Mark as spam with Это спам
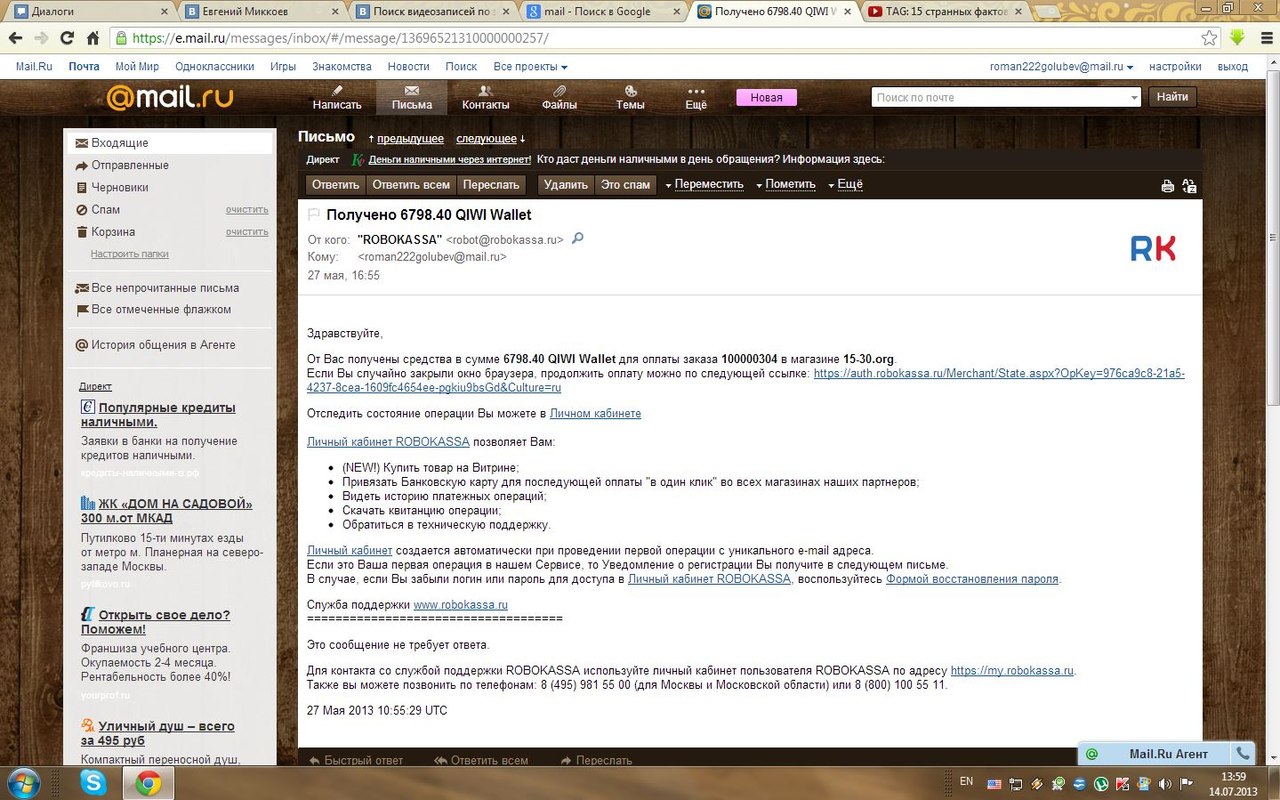This screenshot has width=1280, height=800. [625, 185]
